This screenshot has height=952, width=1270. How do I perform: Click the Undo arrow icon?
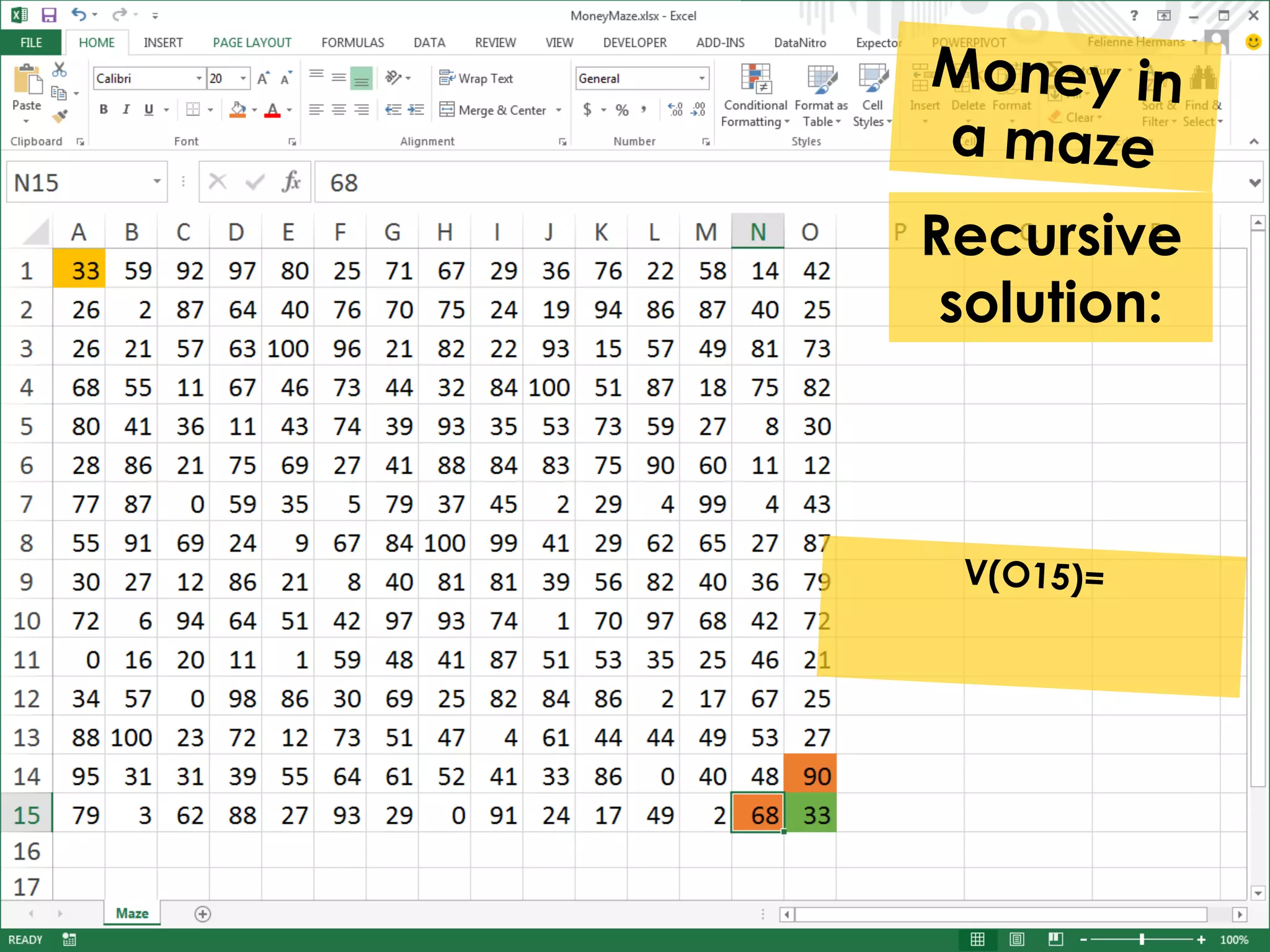[x=79, y=14]
